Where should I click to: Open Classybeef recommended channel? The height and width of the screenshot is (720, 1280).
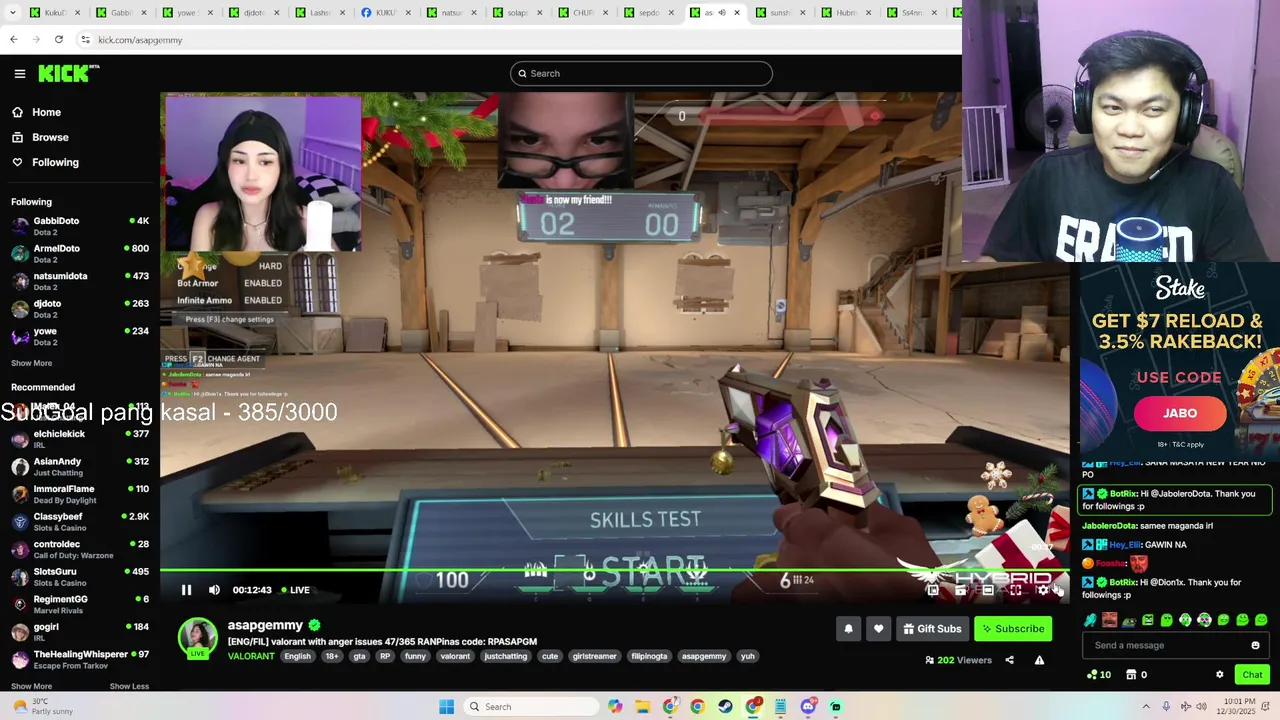(x=80, y=522)
